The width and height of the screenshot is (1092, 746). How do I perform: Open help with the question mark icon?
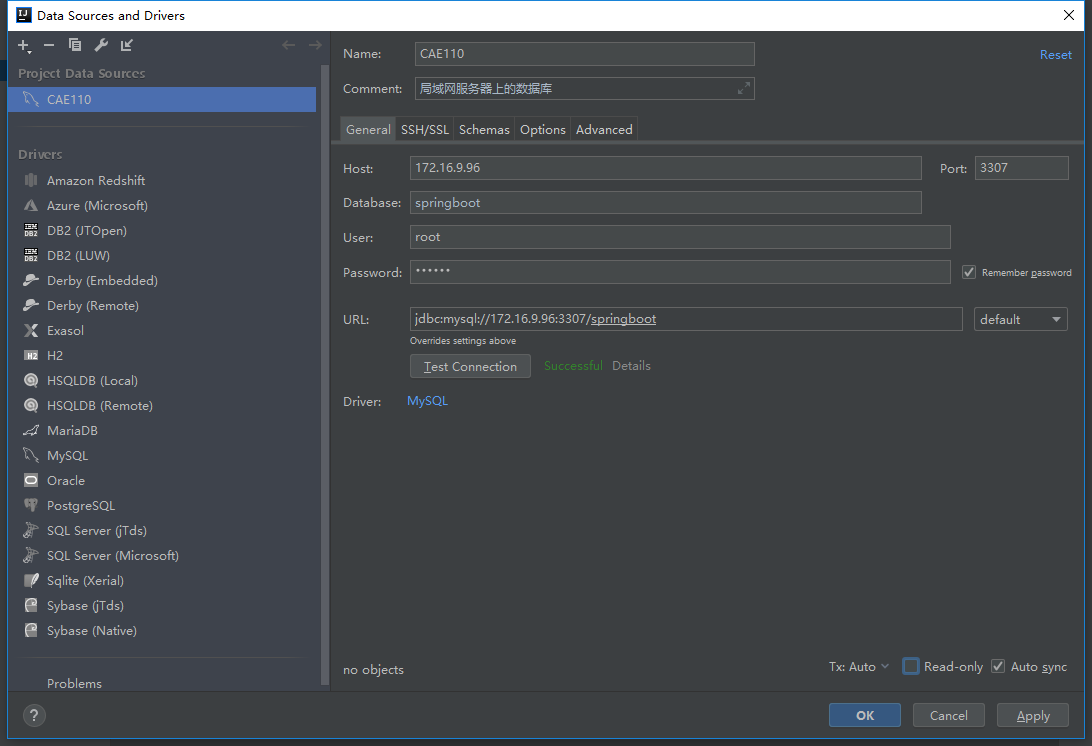(x=34, y=715)
